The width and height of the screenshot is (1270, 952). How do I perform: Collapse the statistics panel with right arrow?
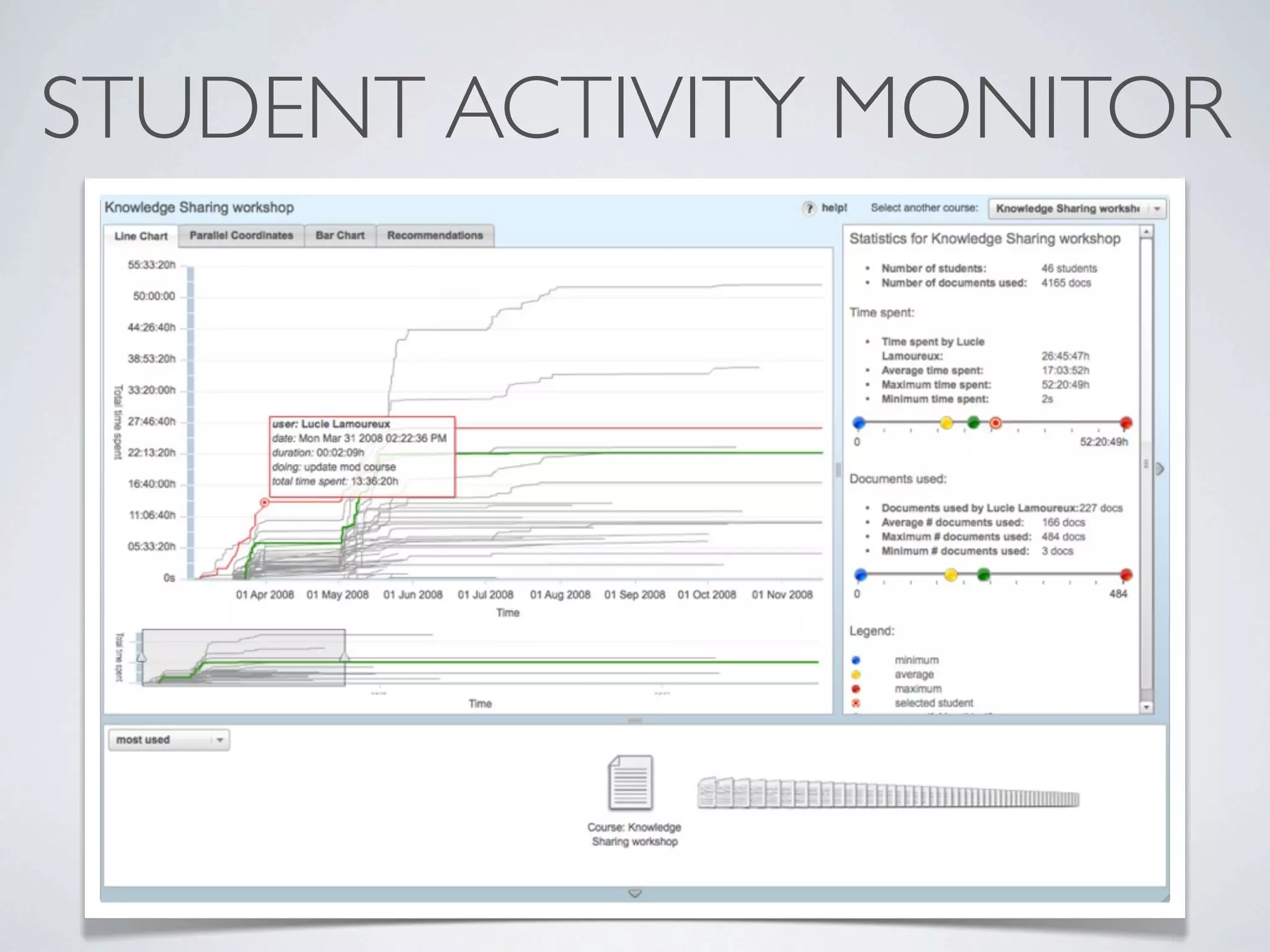tap(1160, 469)
